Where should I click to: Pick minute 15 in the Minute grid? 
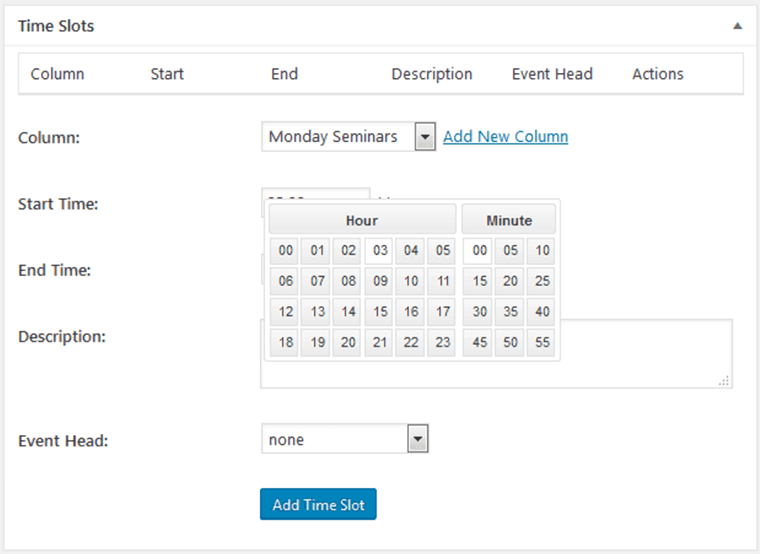(480, 281)
